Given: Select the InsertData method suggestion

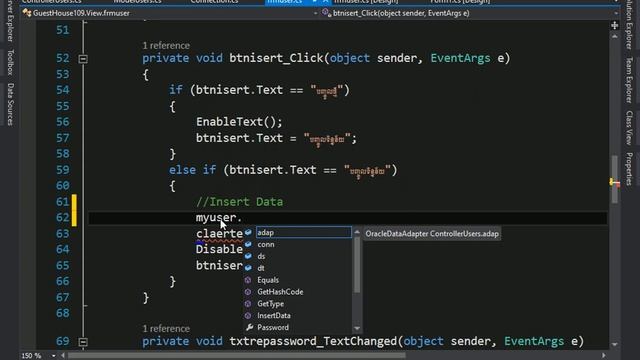Looking at the screenshot, I should (274, 316).
